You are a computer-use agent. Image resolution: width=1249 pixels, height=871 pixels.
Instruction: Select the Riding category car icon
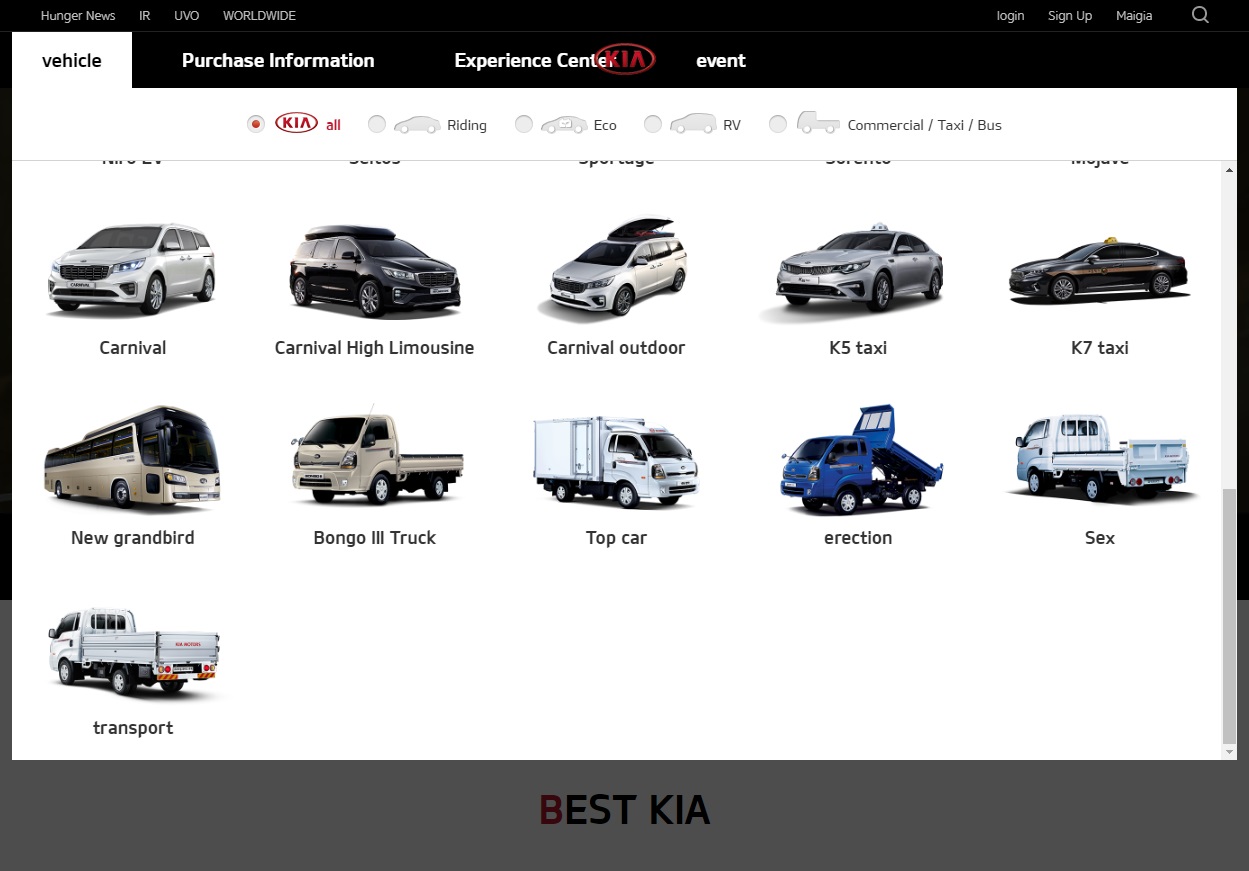click(417, 124)
